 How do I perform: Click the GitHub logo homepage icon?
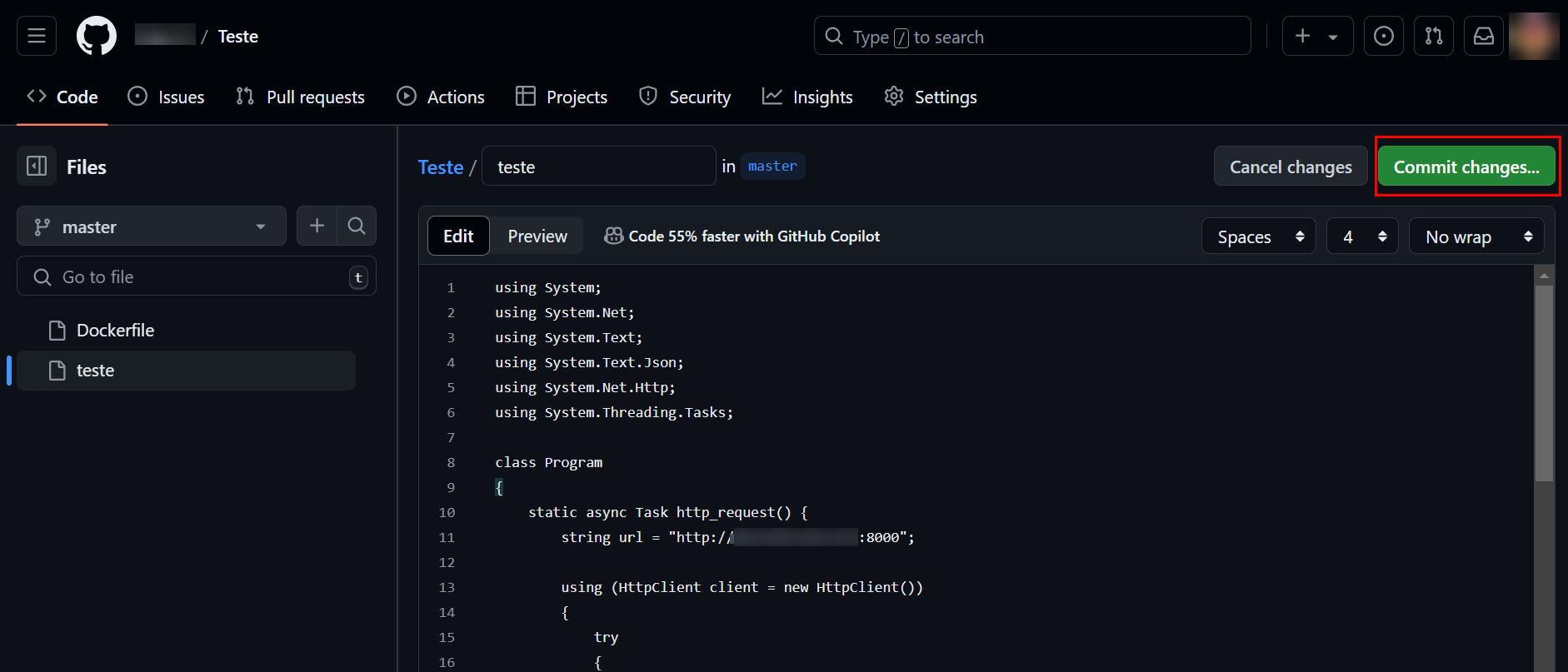pyautogui.click(x=97, y=36)
